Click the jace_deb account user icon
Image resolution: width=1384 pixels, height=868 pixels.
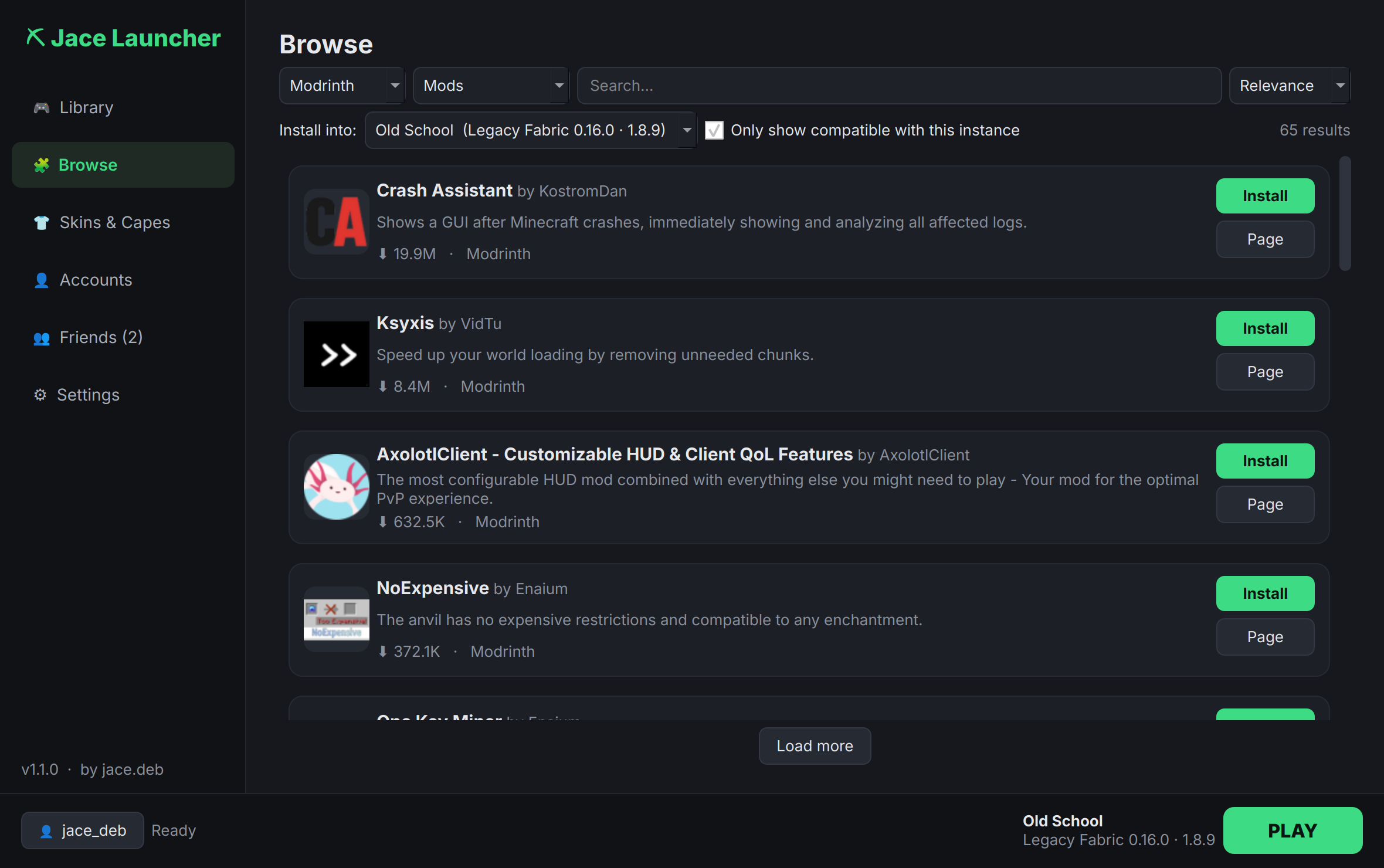[46, 830]
